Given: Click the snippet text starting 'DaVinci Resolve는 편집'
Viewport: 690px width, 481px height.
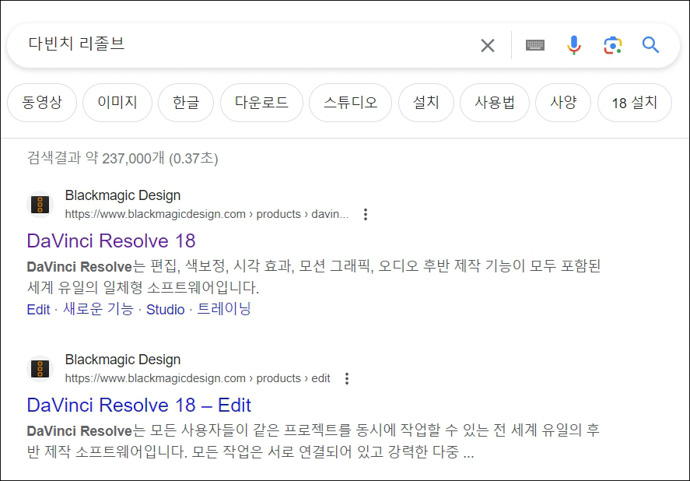Looking at the screenshot, I should [313, 276].
